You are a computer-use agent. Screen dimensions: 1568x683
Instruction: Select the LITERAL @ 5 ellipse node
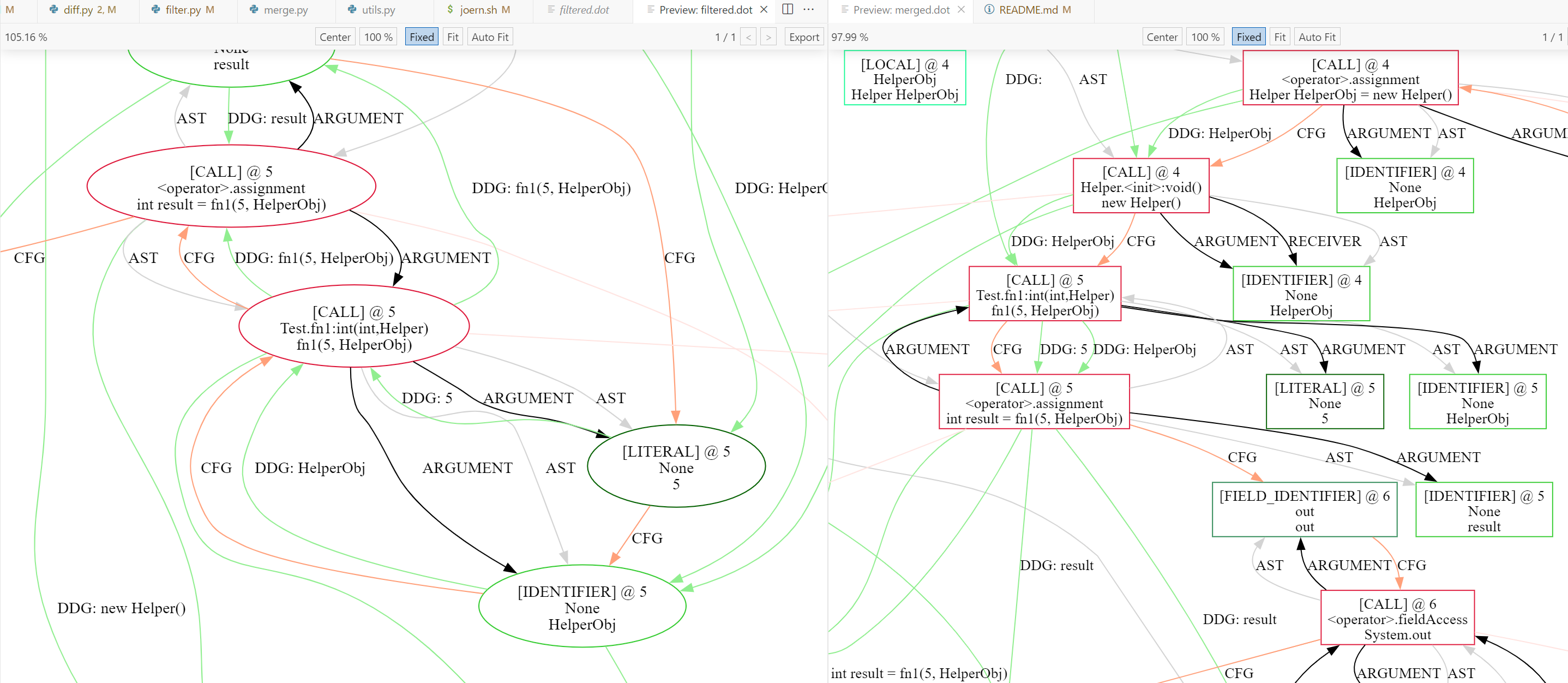pyautogui.click(x=676, y=467)
